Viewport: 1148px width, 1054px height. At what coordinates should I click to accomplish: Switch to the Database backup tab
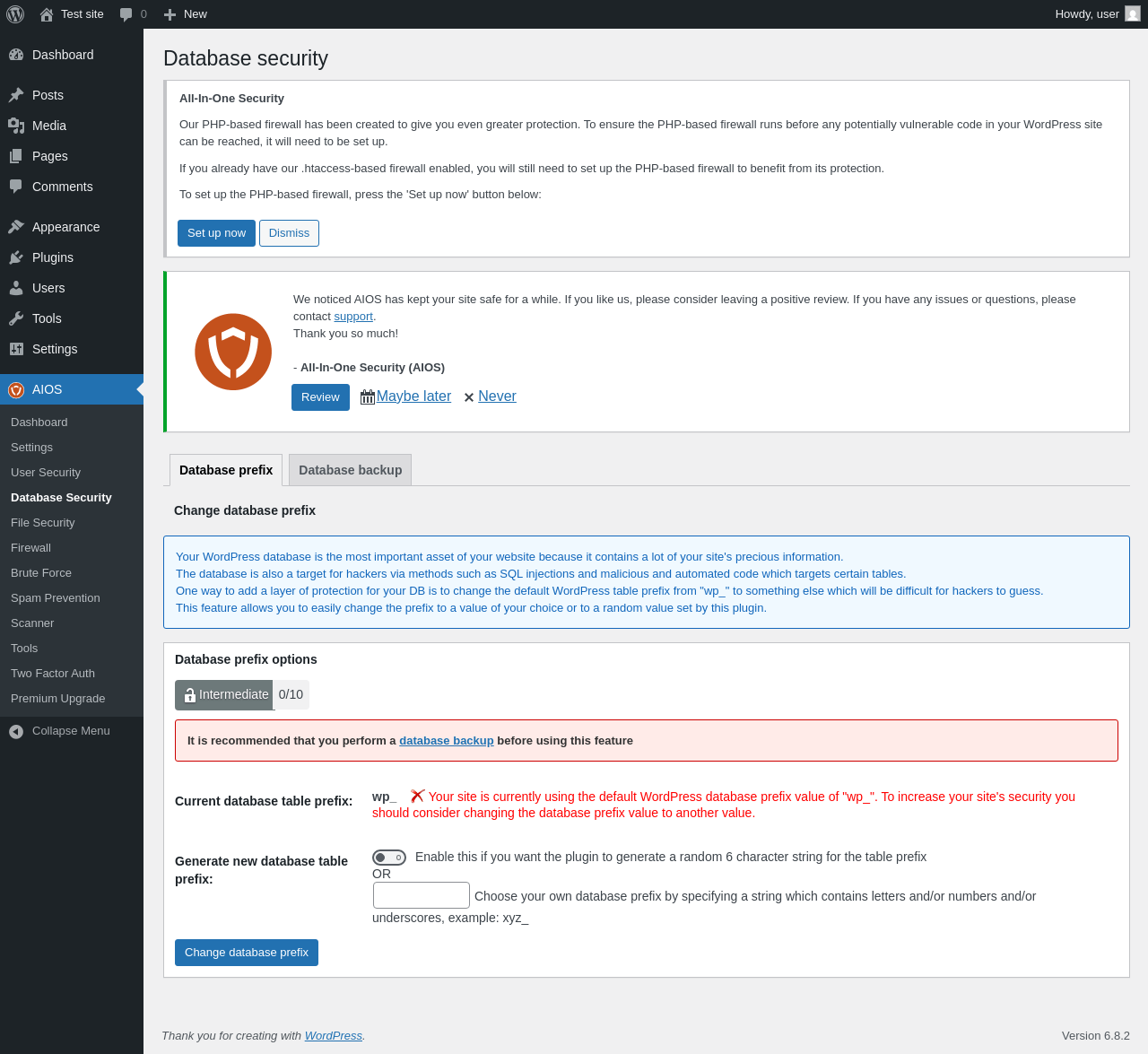(350, 470)
